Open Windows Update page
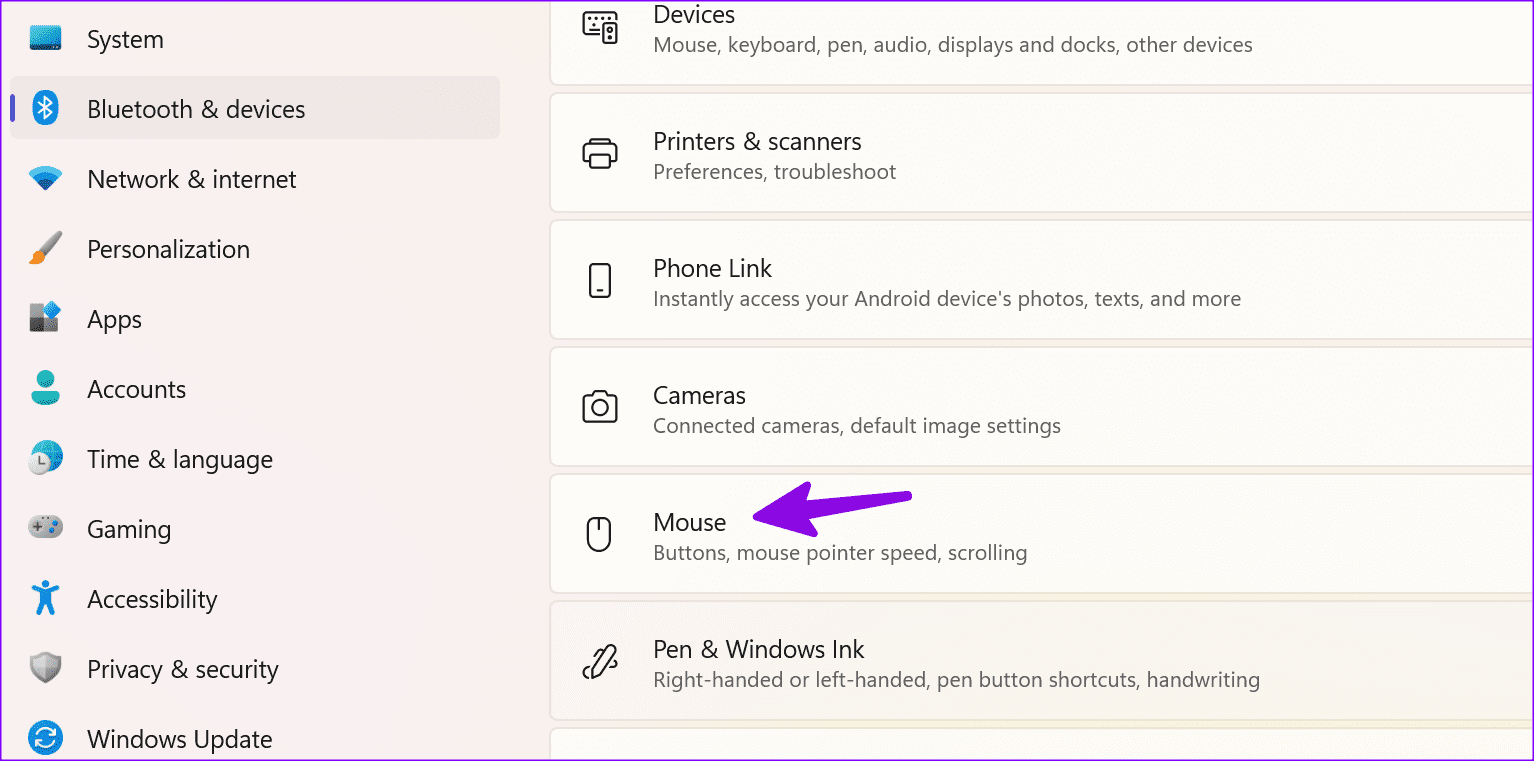This screenshot has width=1534, height=761. 255,739
